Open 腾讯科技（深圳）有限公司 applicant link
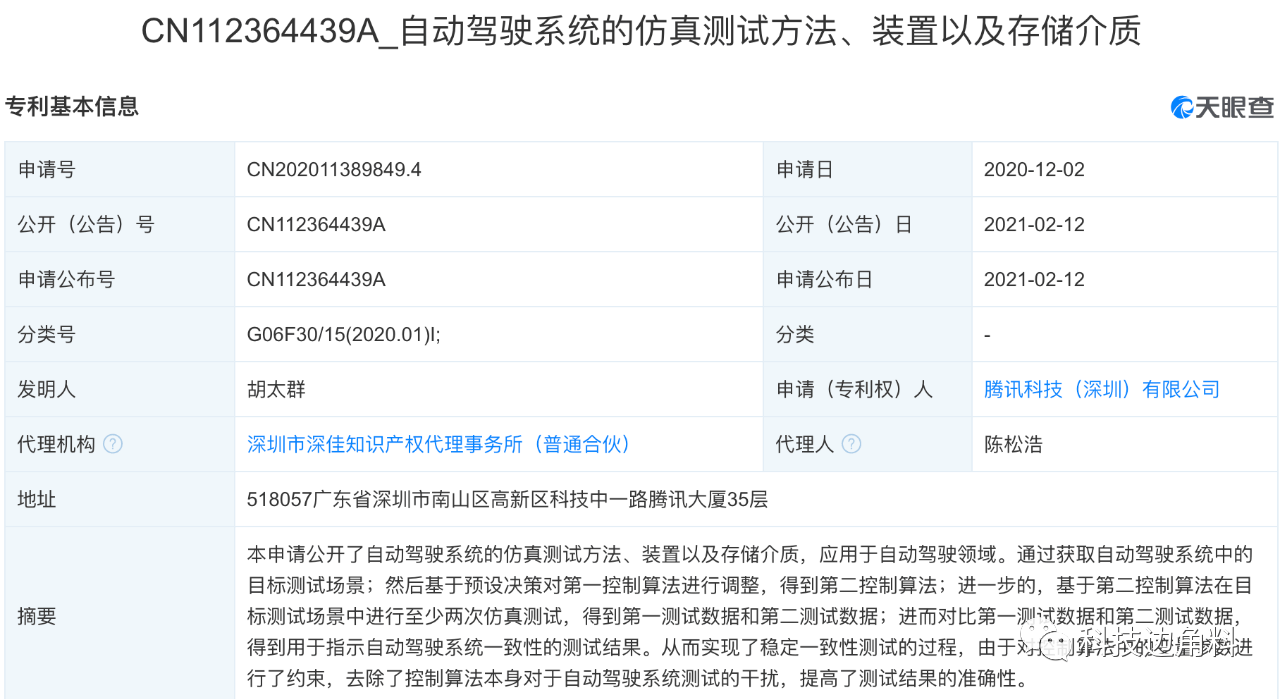This screenshot has width=1280, height=699. point(1102,389)
